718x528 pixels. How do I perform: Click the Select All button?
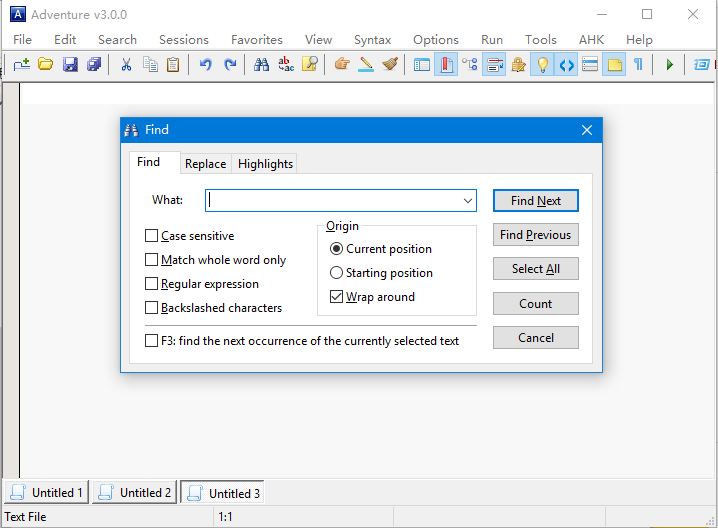point(536,269)
